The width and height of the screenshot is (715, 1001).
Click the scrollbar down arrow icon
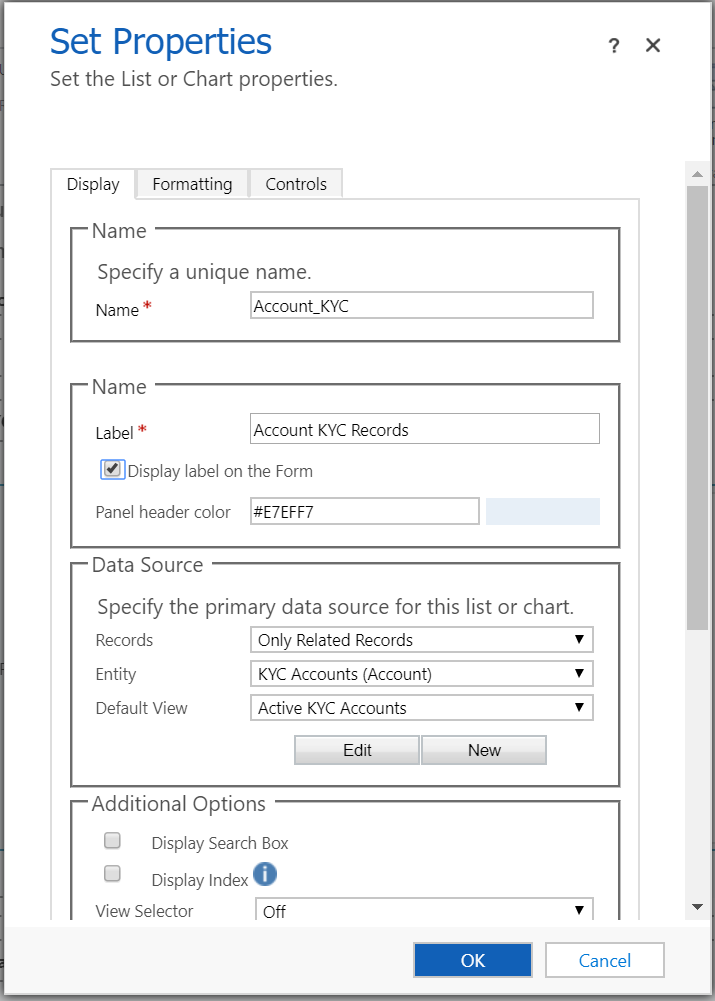click(697, 906)
